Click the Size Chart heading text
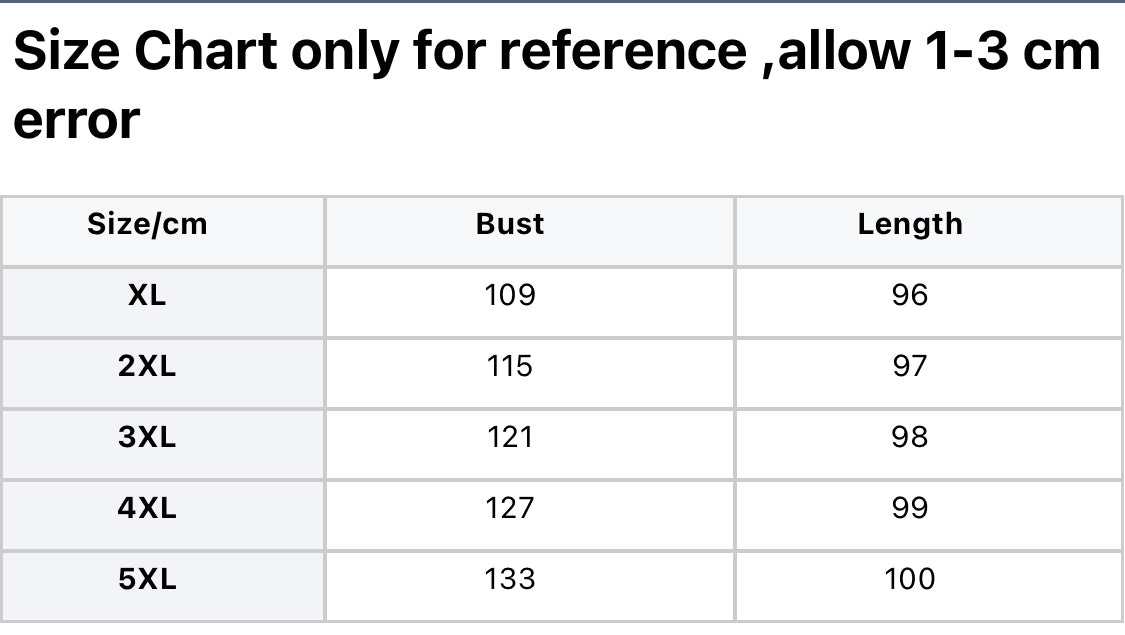The image size is (1125, 635). coord(146,52)
